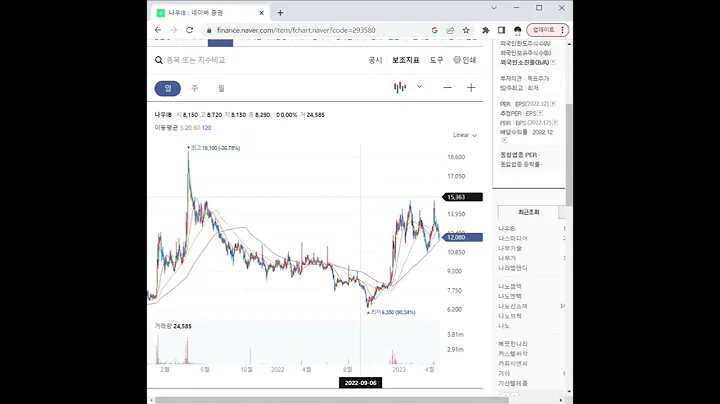This screenshot has width=720, height=404.
Task: Open 나무가 in recent list
Action: pos(507,258)
